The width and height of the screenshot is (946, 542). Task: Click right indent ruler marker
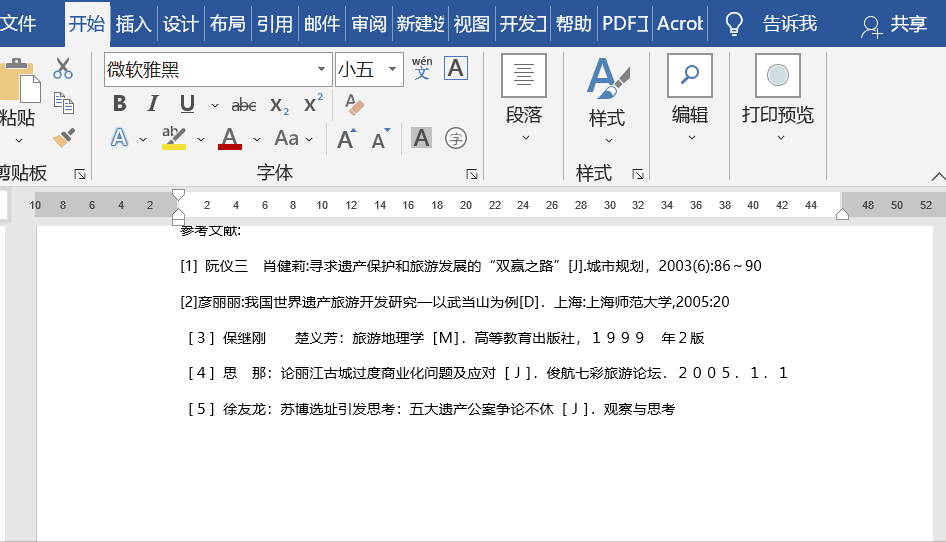(842, 214)
